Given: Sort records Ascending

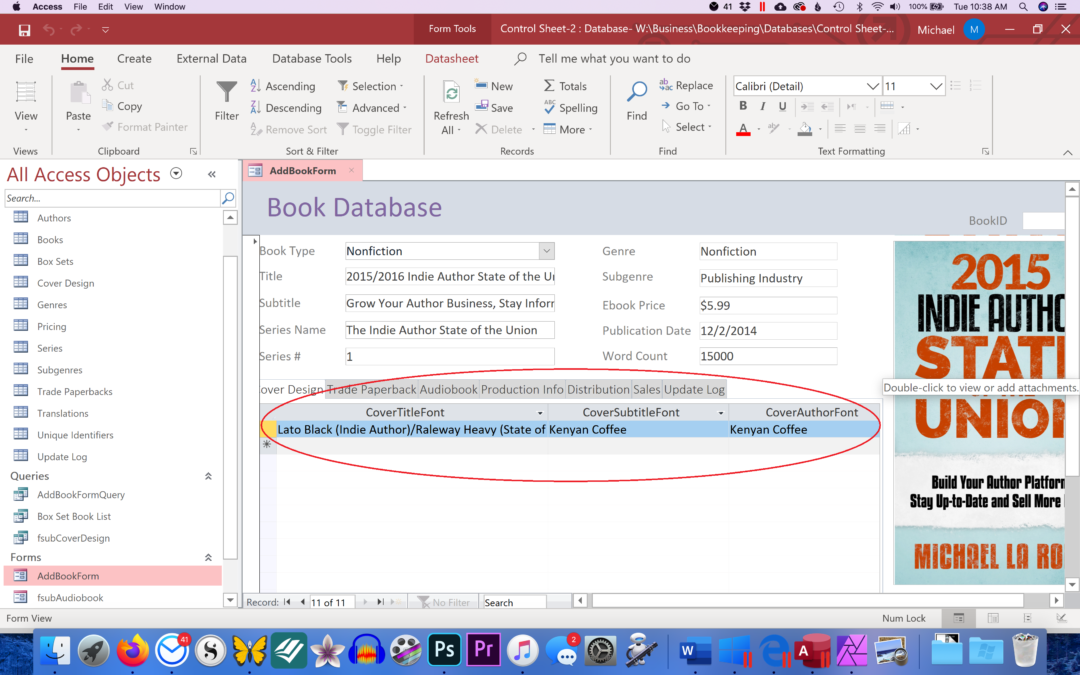Looking at the screenshot, I should coord(283,86).
